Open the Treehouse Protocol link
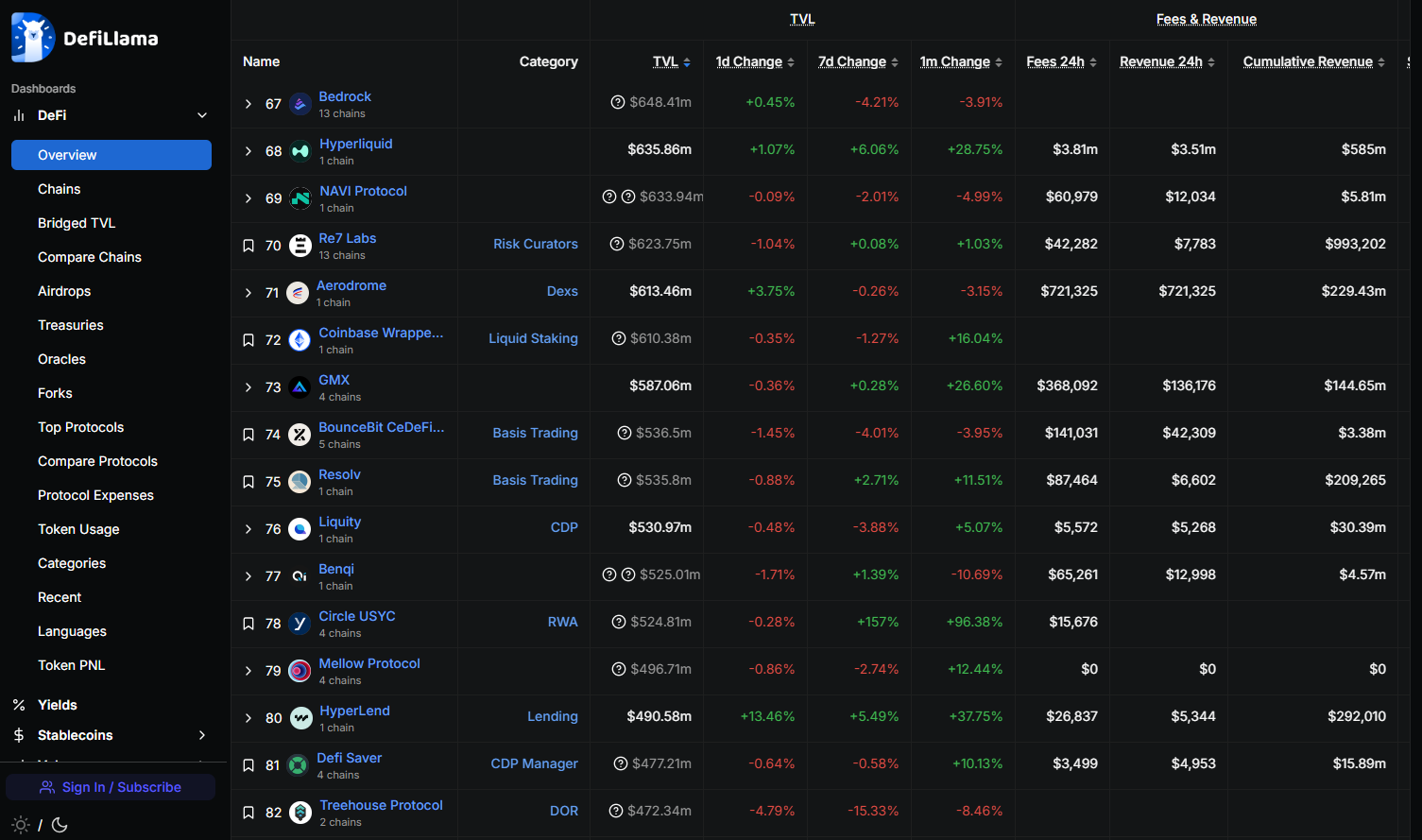 coord(382,805)
